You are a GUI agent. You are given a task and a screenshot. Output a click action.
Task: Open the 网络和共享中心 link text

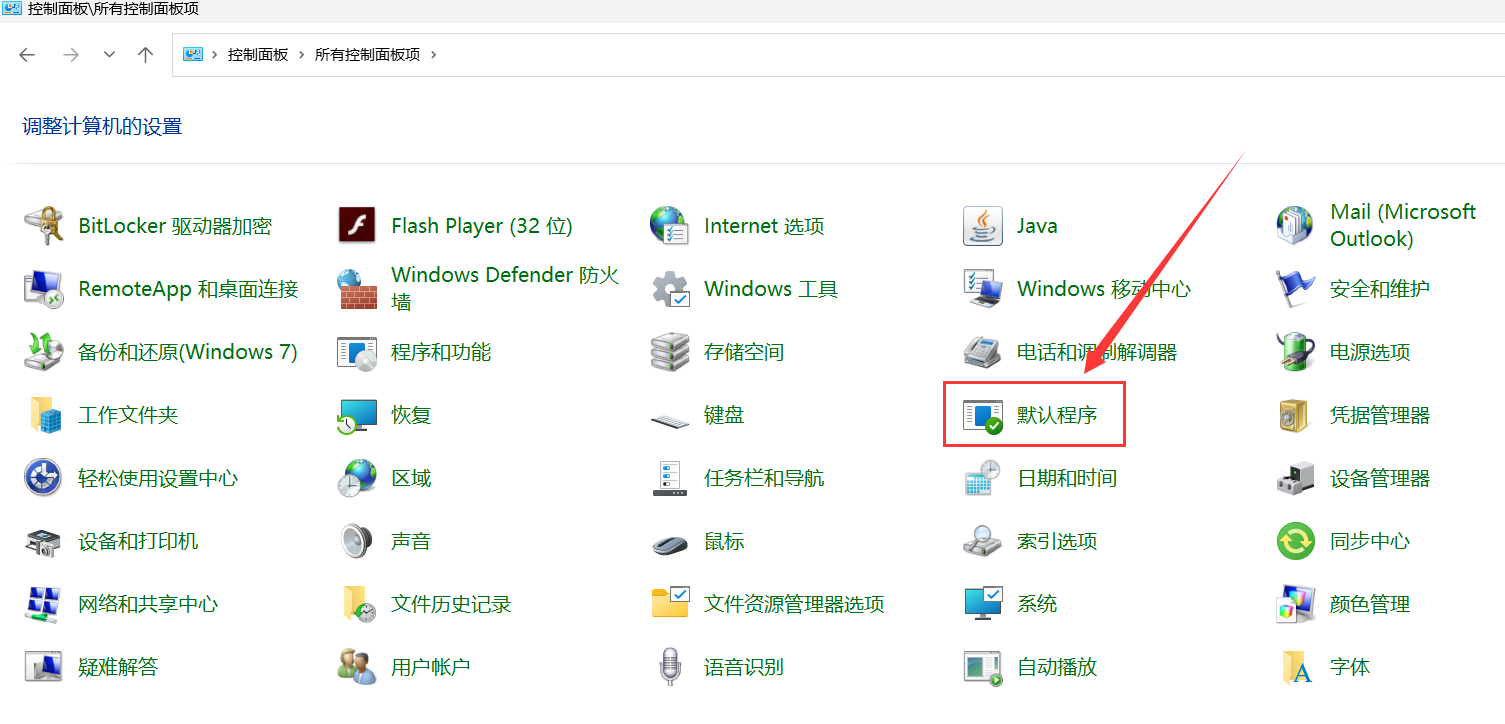(148, 604)
